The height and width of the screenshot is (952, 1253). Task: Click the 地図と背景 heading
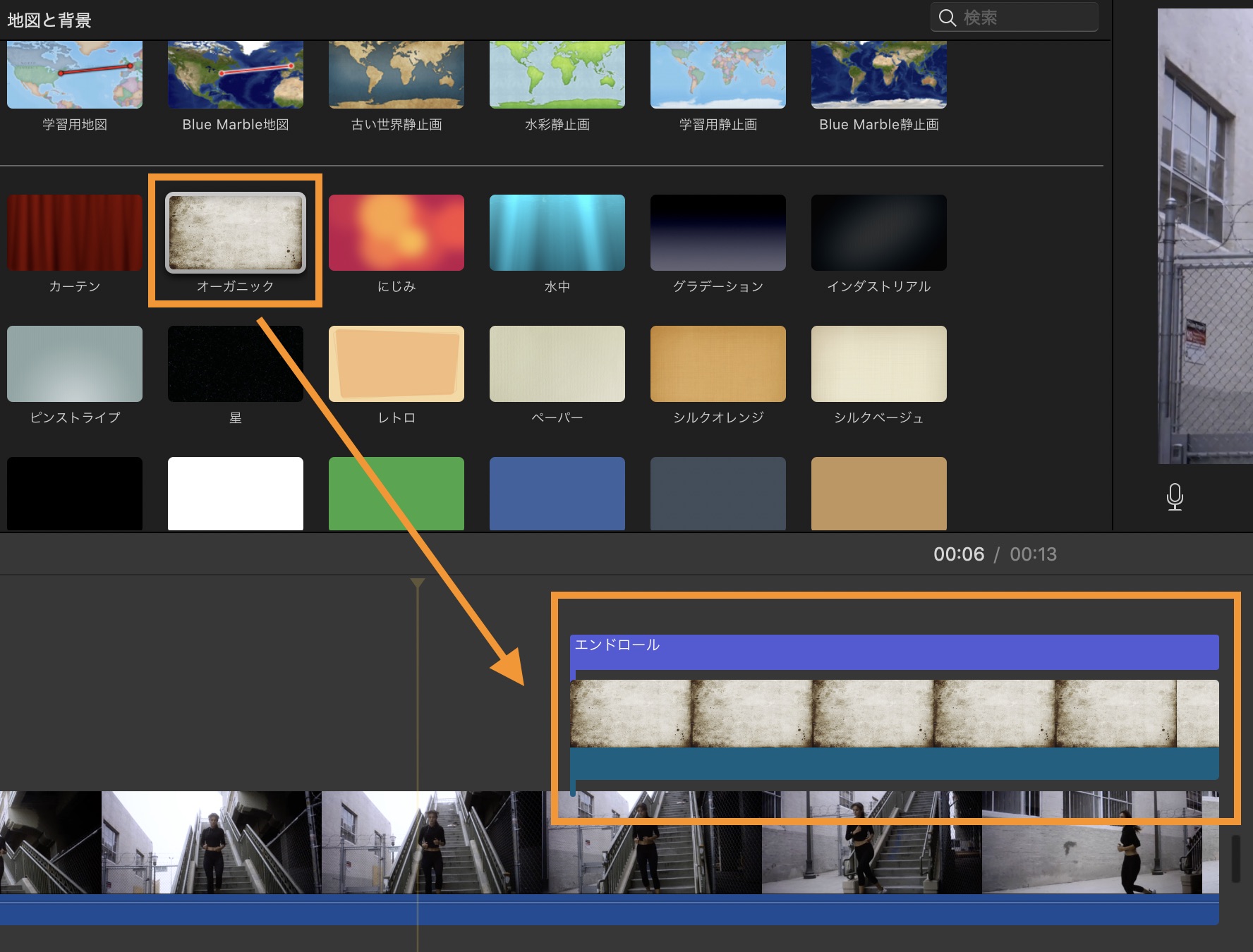click(49, 20)
